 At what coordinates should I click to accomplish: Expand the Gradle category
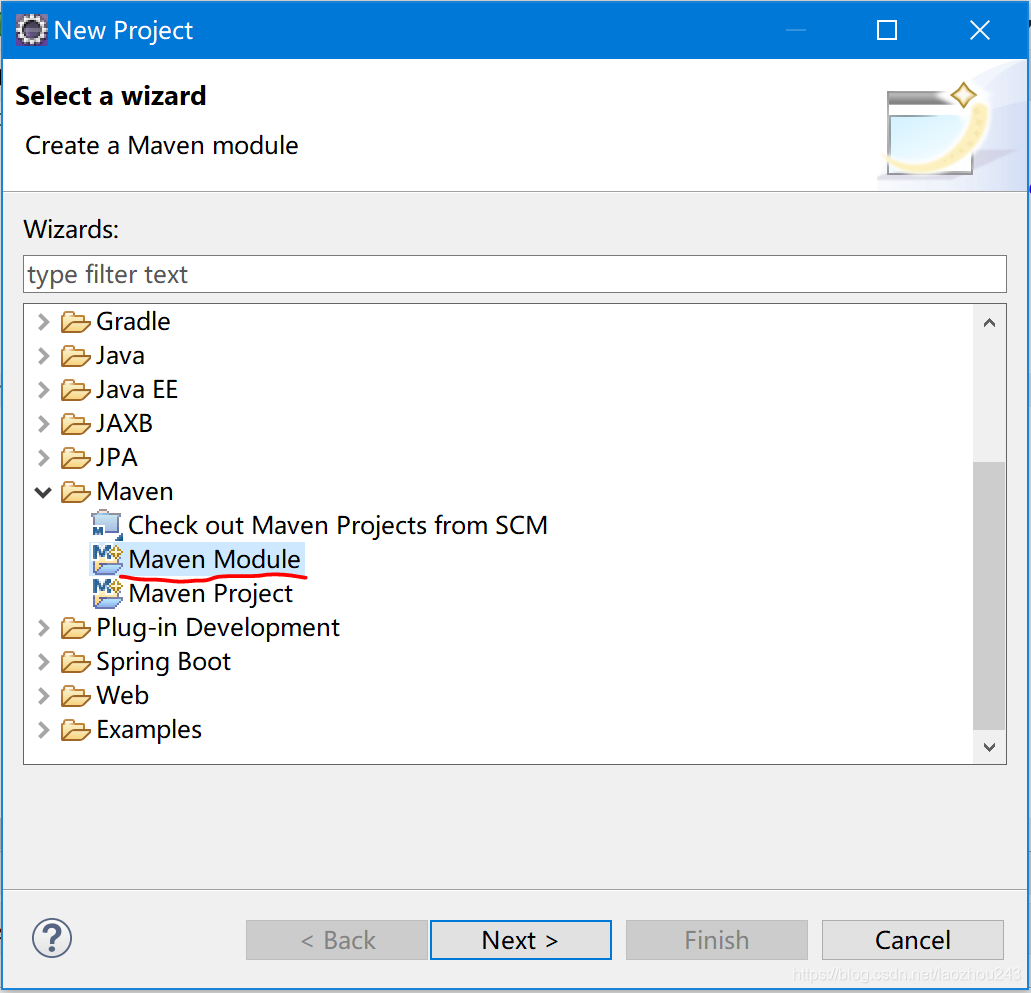click(43, 322)
